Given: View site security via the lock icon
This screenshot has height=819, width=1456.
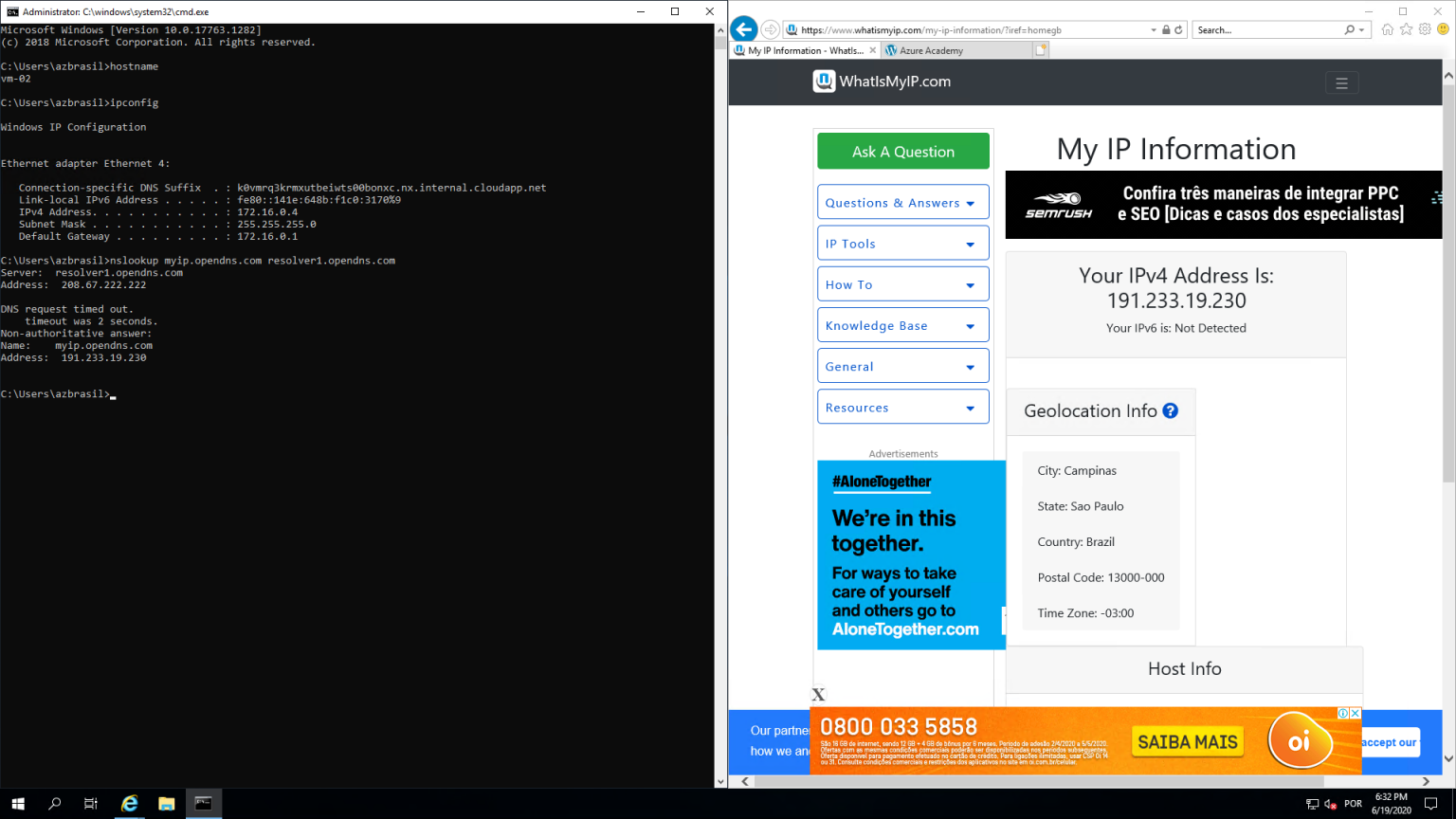Looking at the screenshot, I should point(1165,29).
